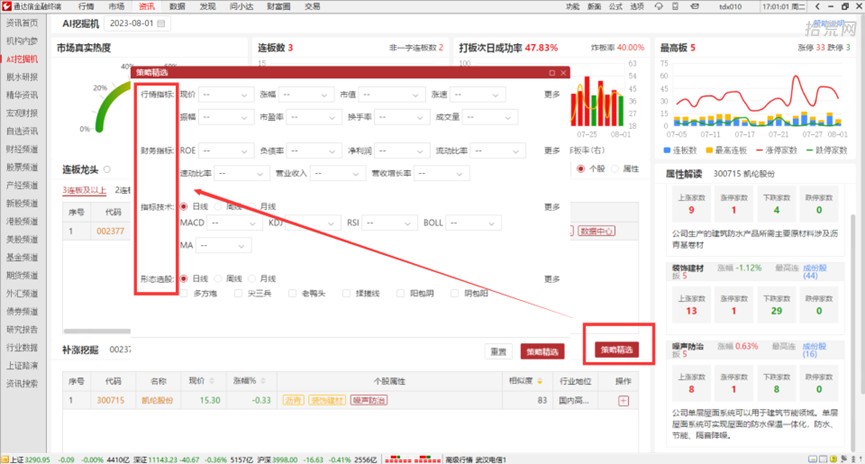The width and height of the screenshot is (865, 464).
Task: Switch to the 3连板及以上 tab
Action: tap(84, 190)
